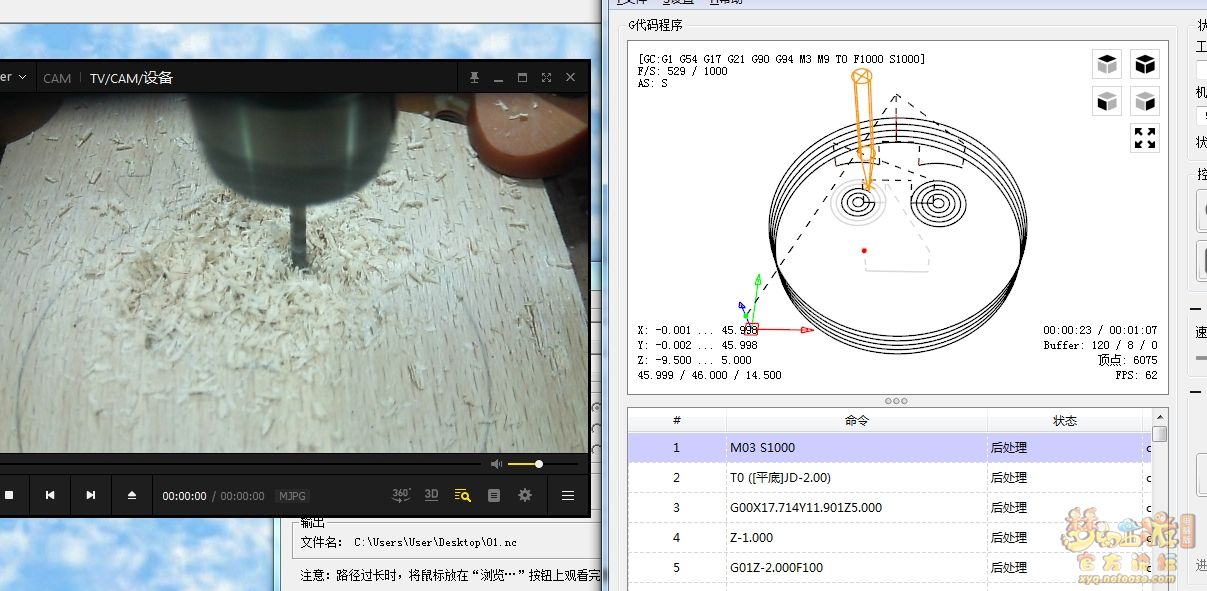
Task: Switch to the TV/CAM/设备 tab
Action: [132, 78]
